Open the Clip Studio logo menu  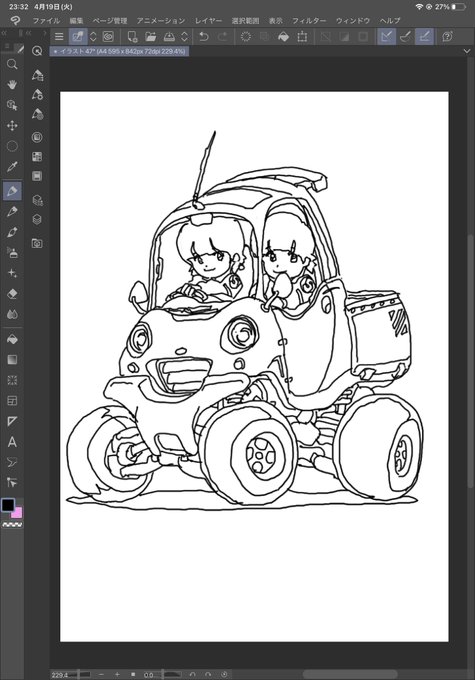[x=15, y=20]
